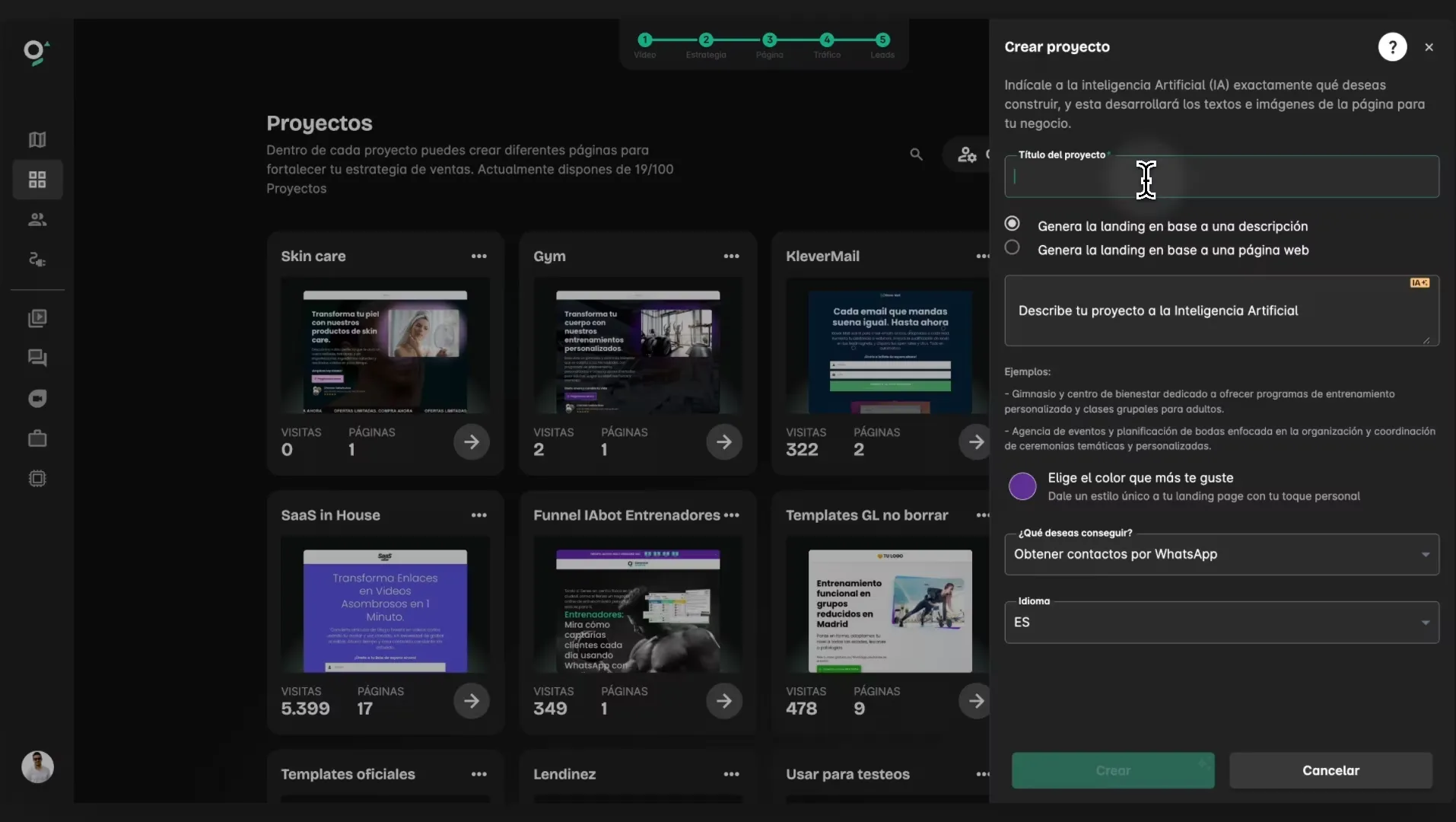Viewport: 1456px width, 822px height.
Task: Open Templates GL no borrar arrow
Action: click(975, 701)
